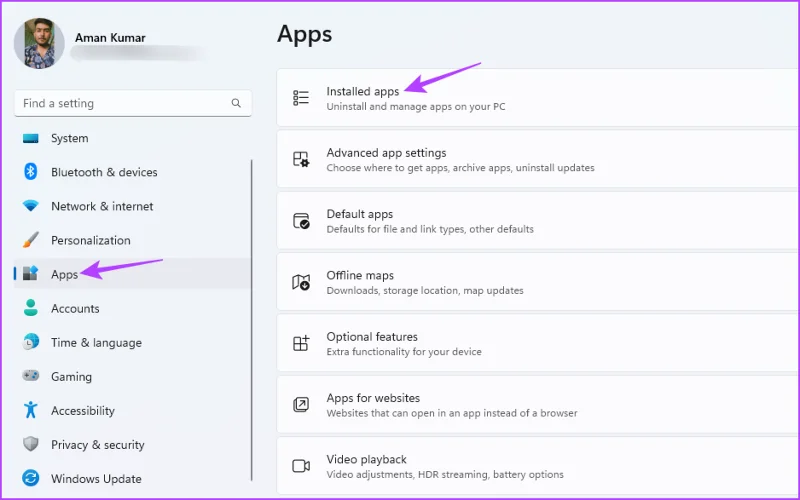Click the Personalization paintbrush icon

pyautogui.click(x=31, y=240)
